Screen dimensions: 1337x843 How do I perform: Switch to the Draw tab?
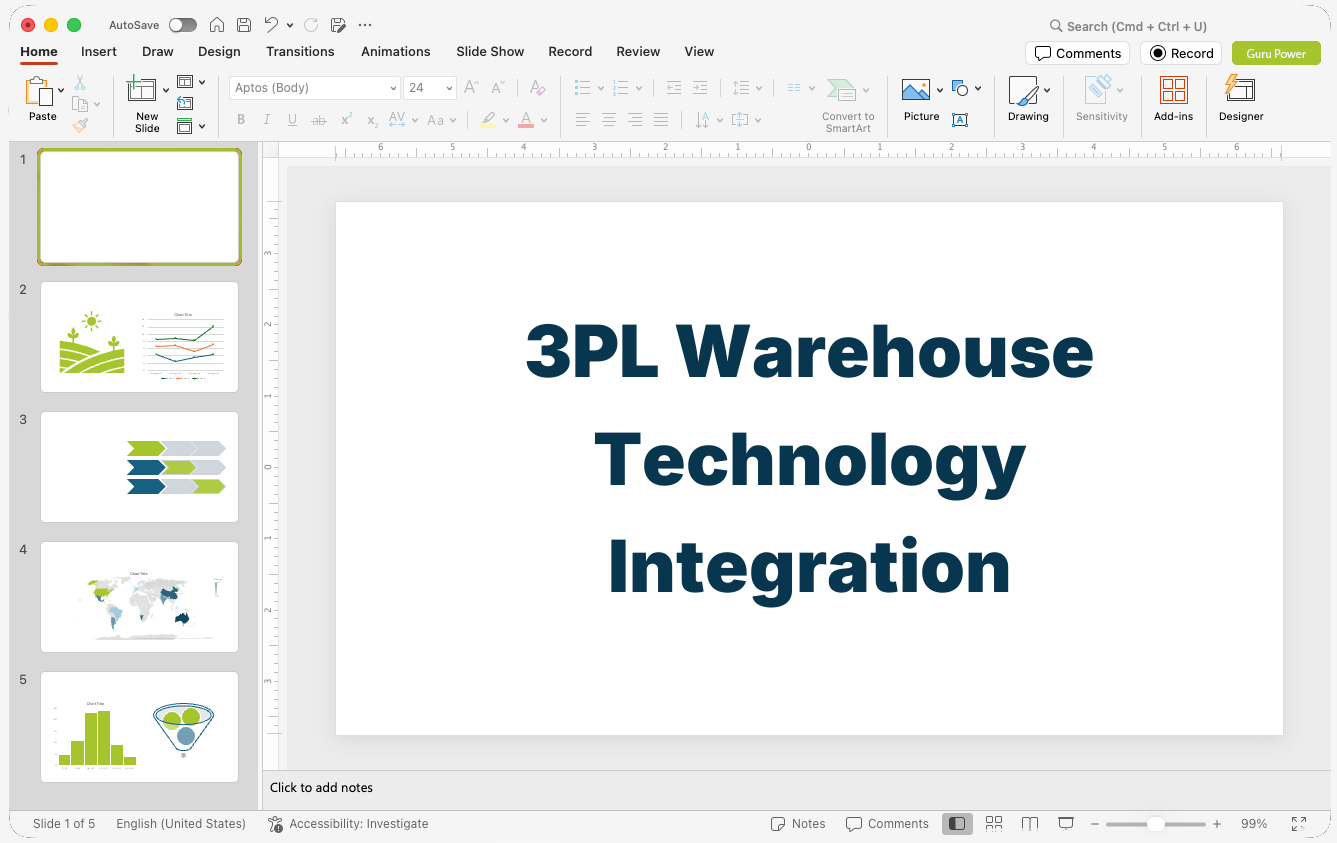158,51
